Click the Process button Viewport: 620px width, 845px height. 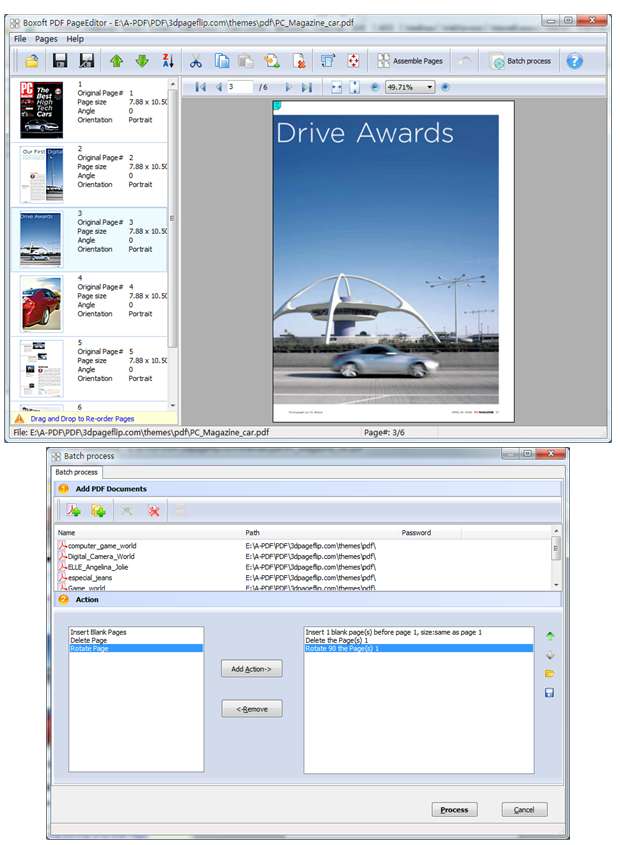click(x=454, y=809)
